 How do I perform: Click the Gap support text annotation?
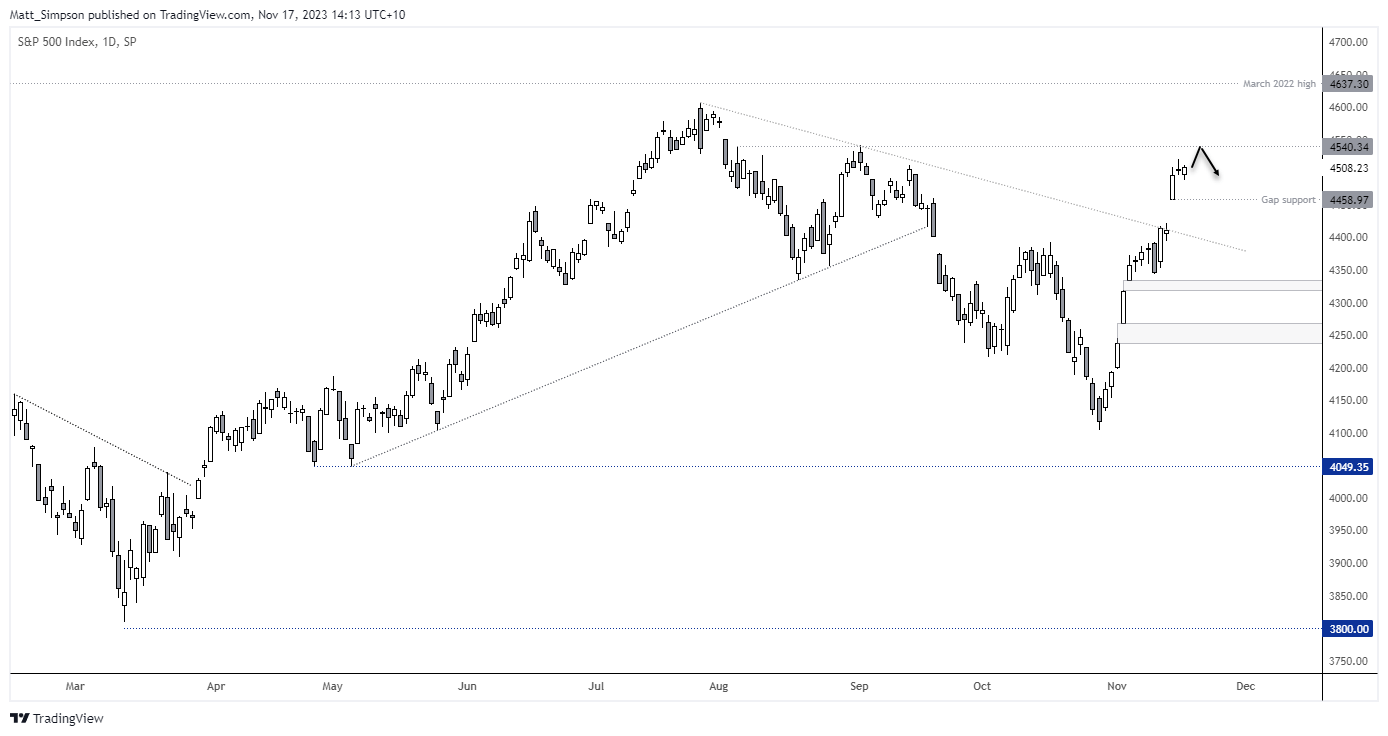coord(1288,200)
